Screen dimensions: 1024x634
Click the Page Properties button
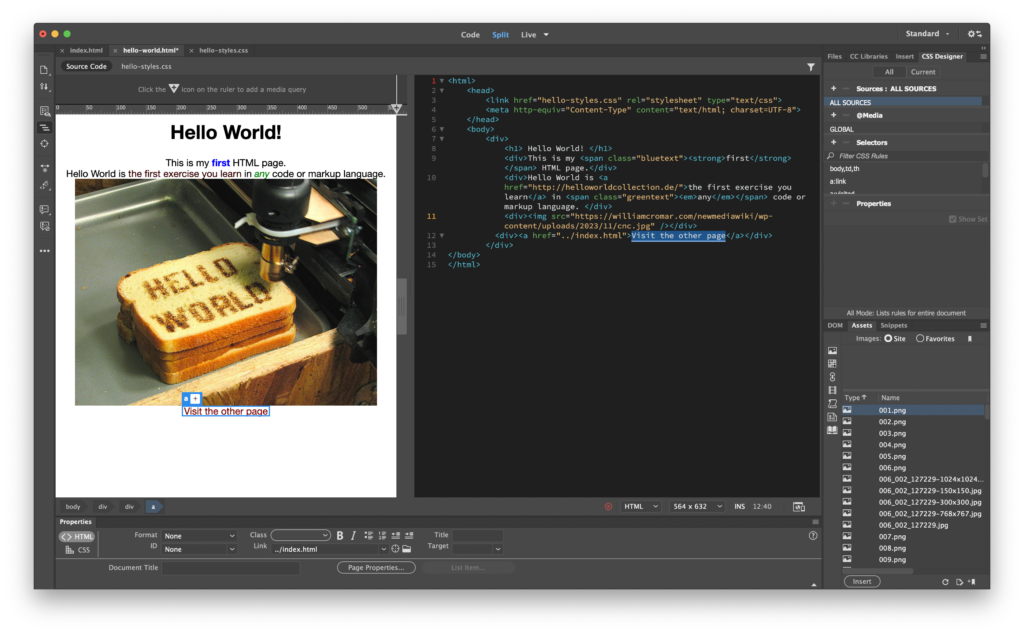[376, 568]
